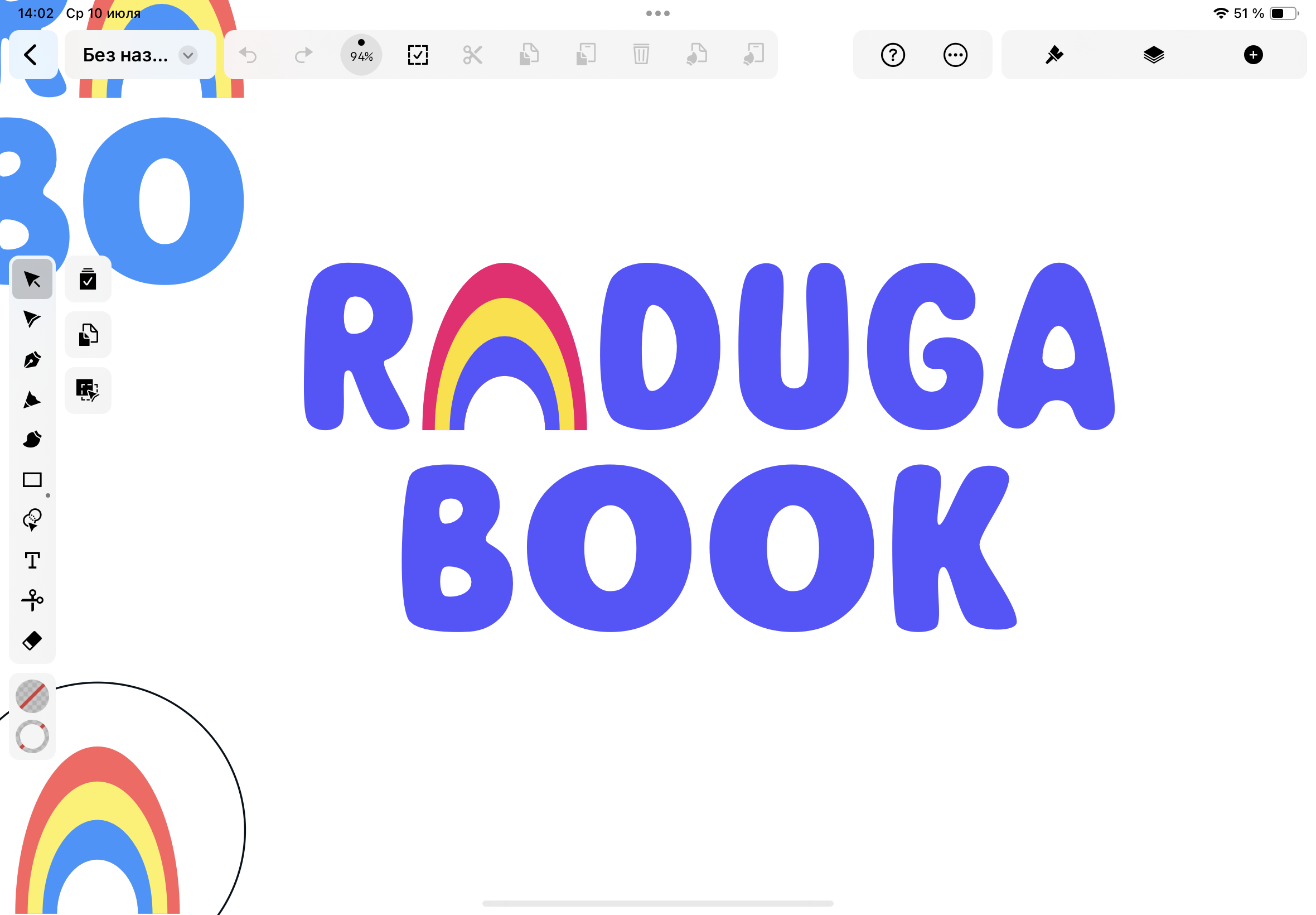Go back using the back arrow

click(x=31, y=55)
